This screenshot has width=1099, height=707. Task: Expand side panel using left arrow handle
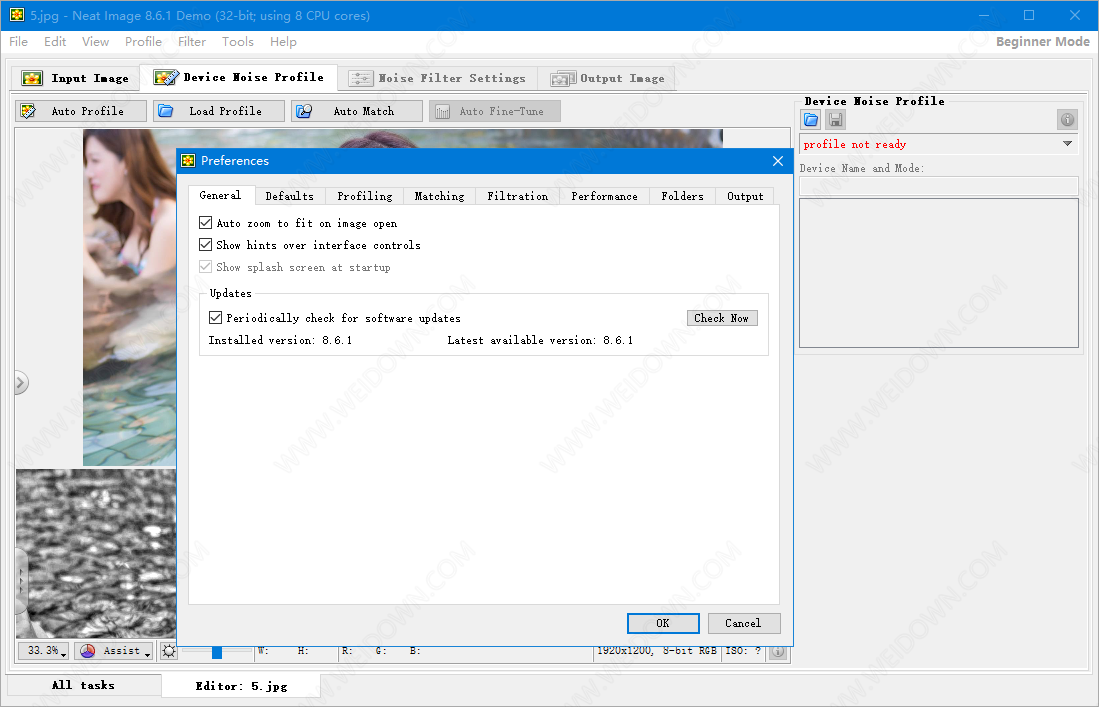tap(21, 383)
